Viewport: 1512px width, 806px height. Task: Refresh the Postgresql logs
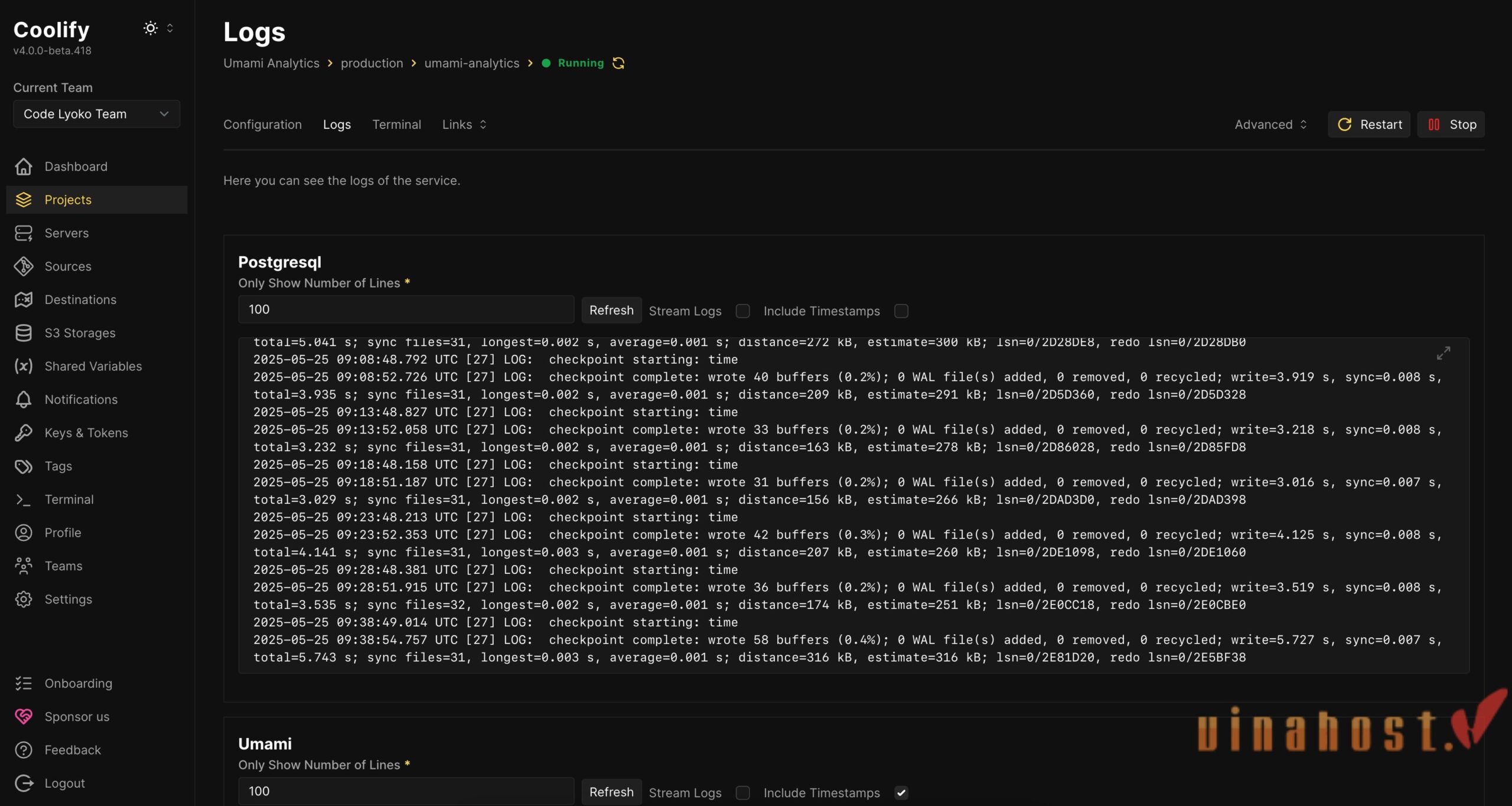(x=611, y=310)
